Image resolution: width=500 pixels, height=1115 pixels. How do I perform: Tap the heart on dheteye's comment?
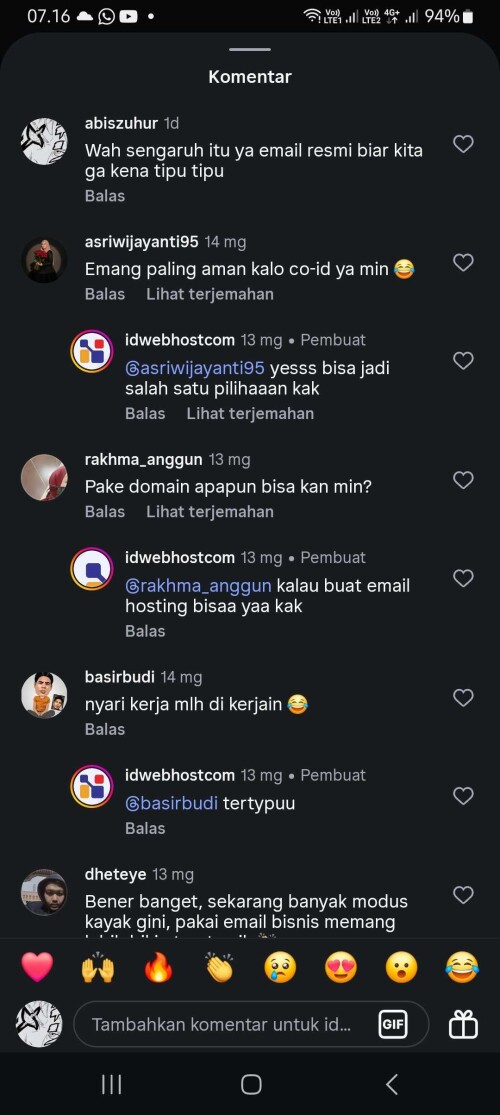[463, 894]
